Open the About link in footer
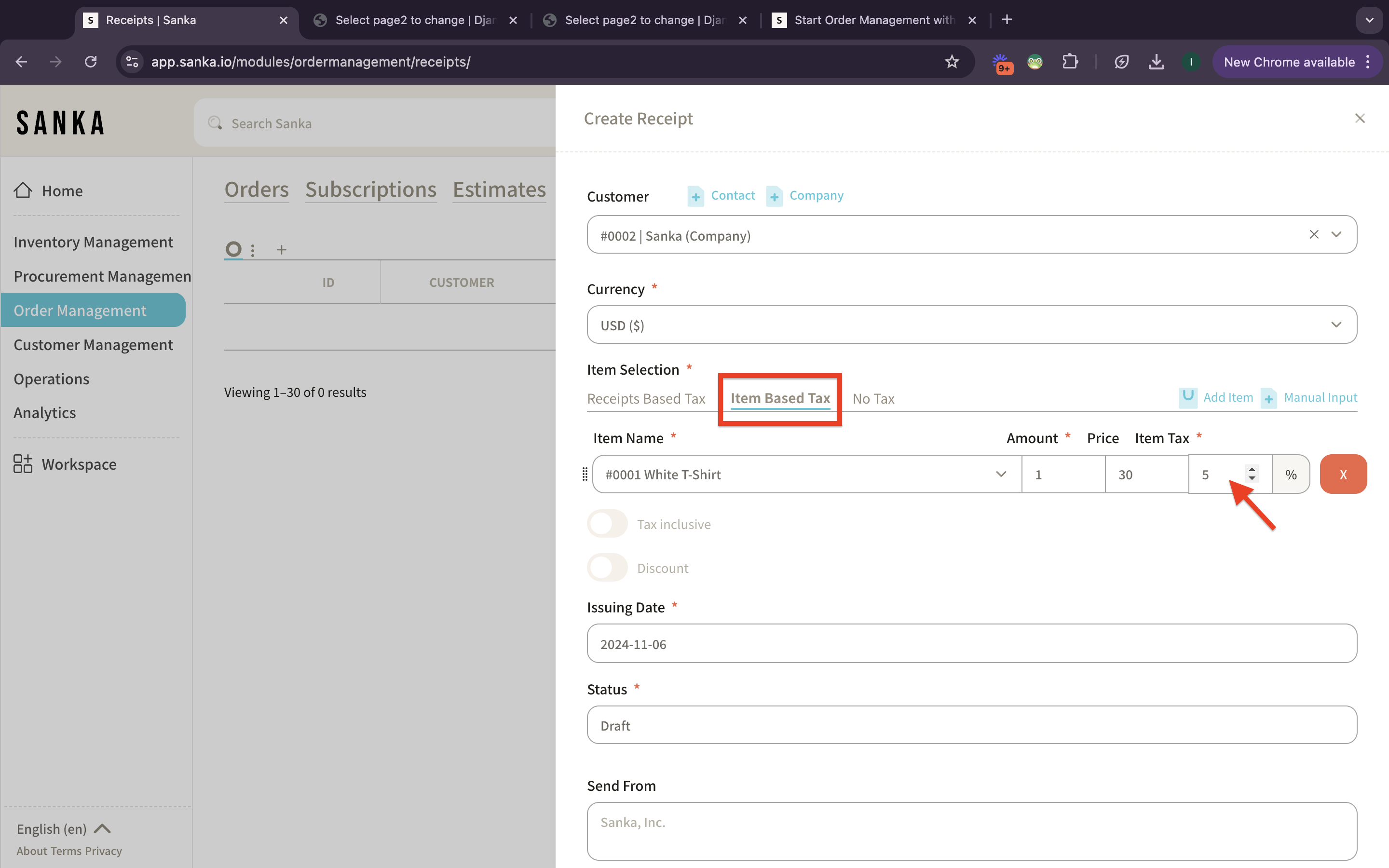The width and height of the screenshot is (1389, 868). 31,851
